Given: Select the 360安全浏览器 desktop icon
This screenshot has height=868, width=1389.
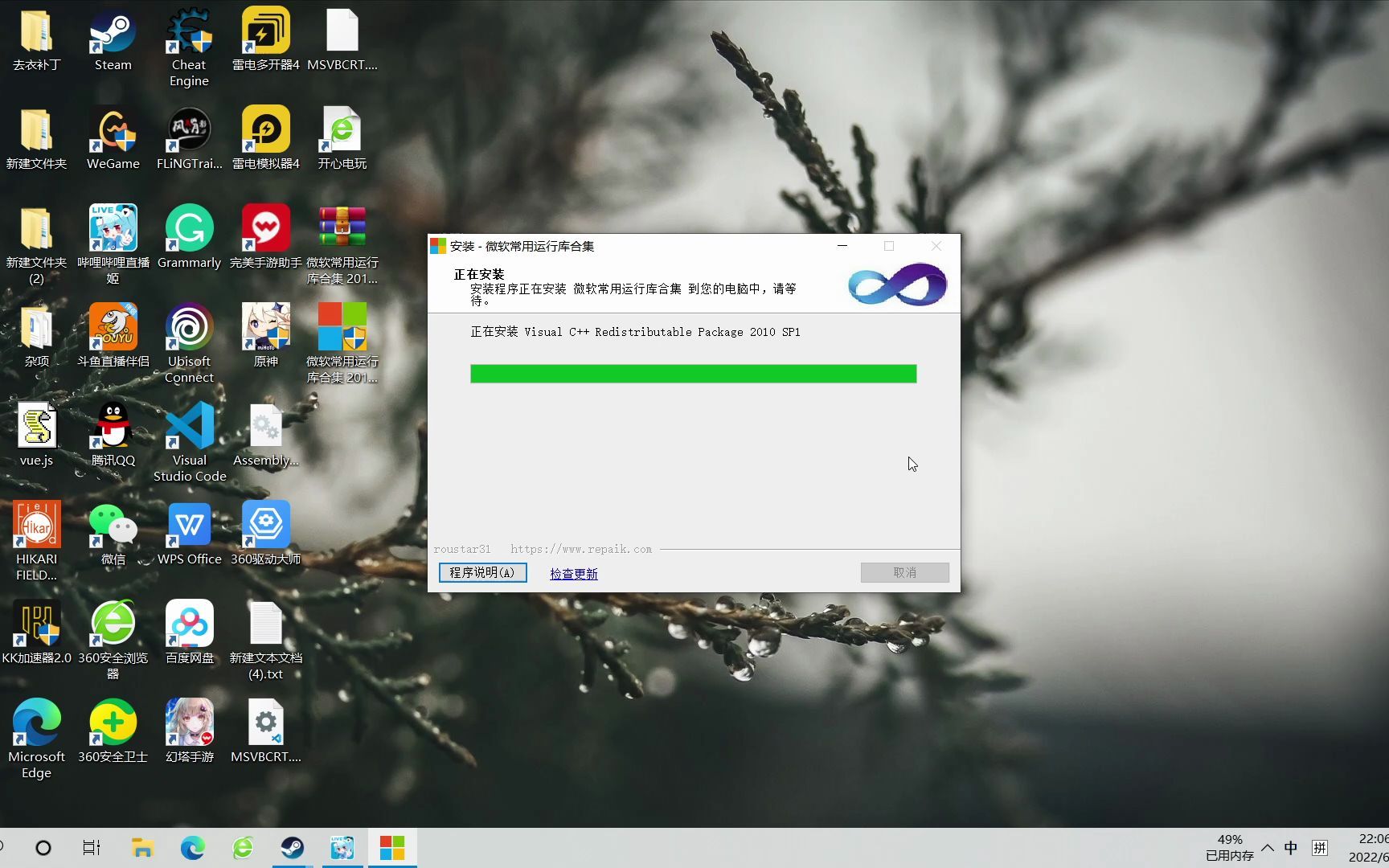Looking at the screenshot, I should pos(113,641).
